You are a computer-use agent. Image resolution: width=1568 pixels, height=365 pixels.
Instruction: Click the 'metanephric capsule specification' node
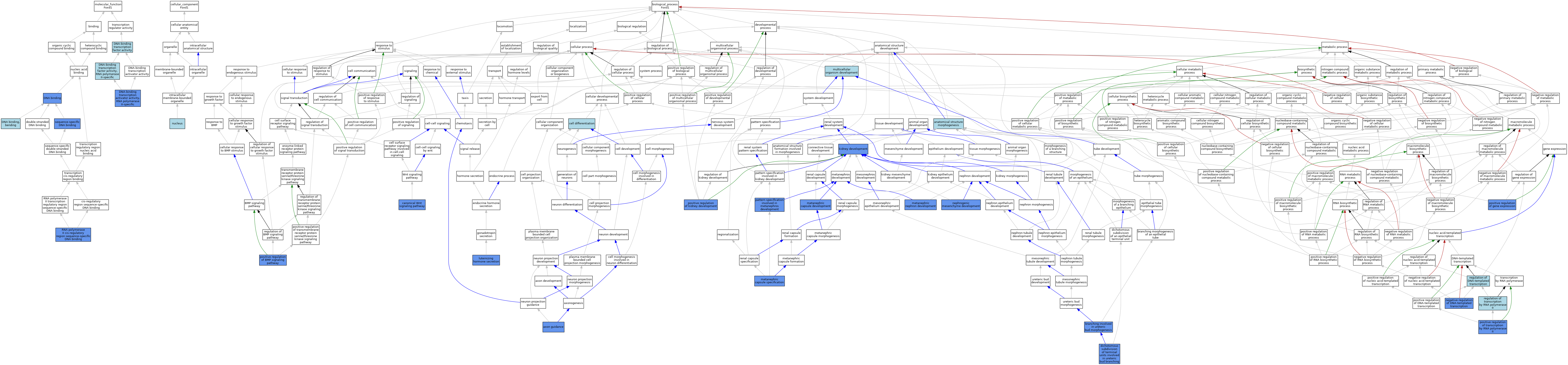769,280
